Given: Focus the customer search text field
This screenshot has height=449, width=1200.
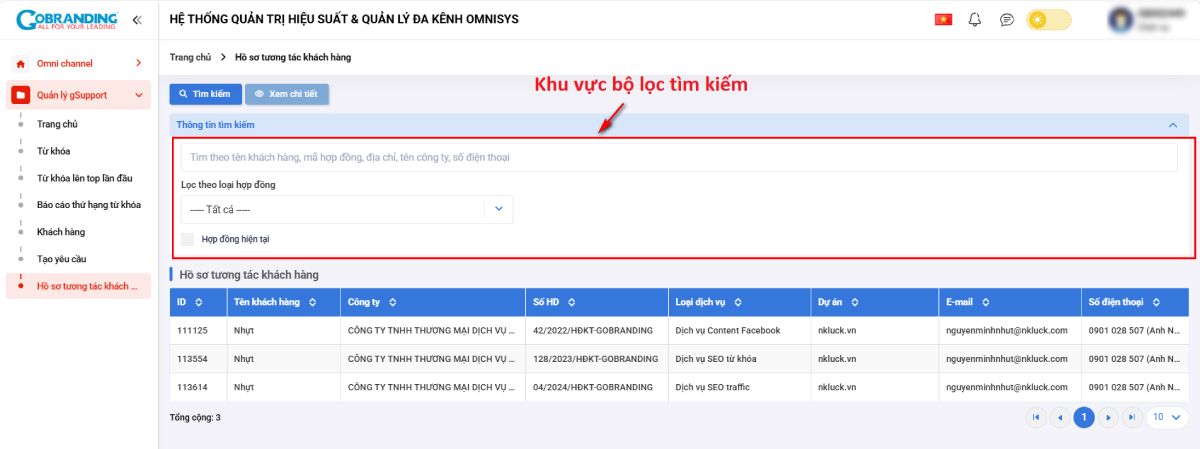Looking at the screenshot, I should (678, 157).
